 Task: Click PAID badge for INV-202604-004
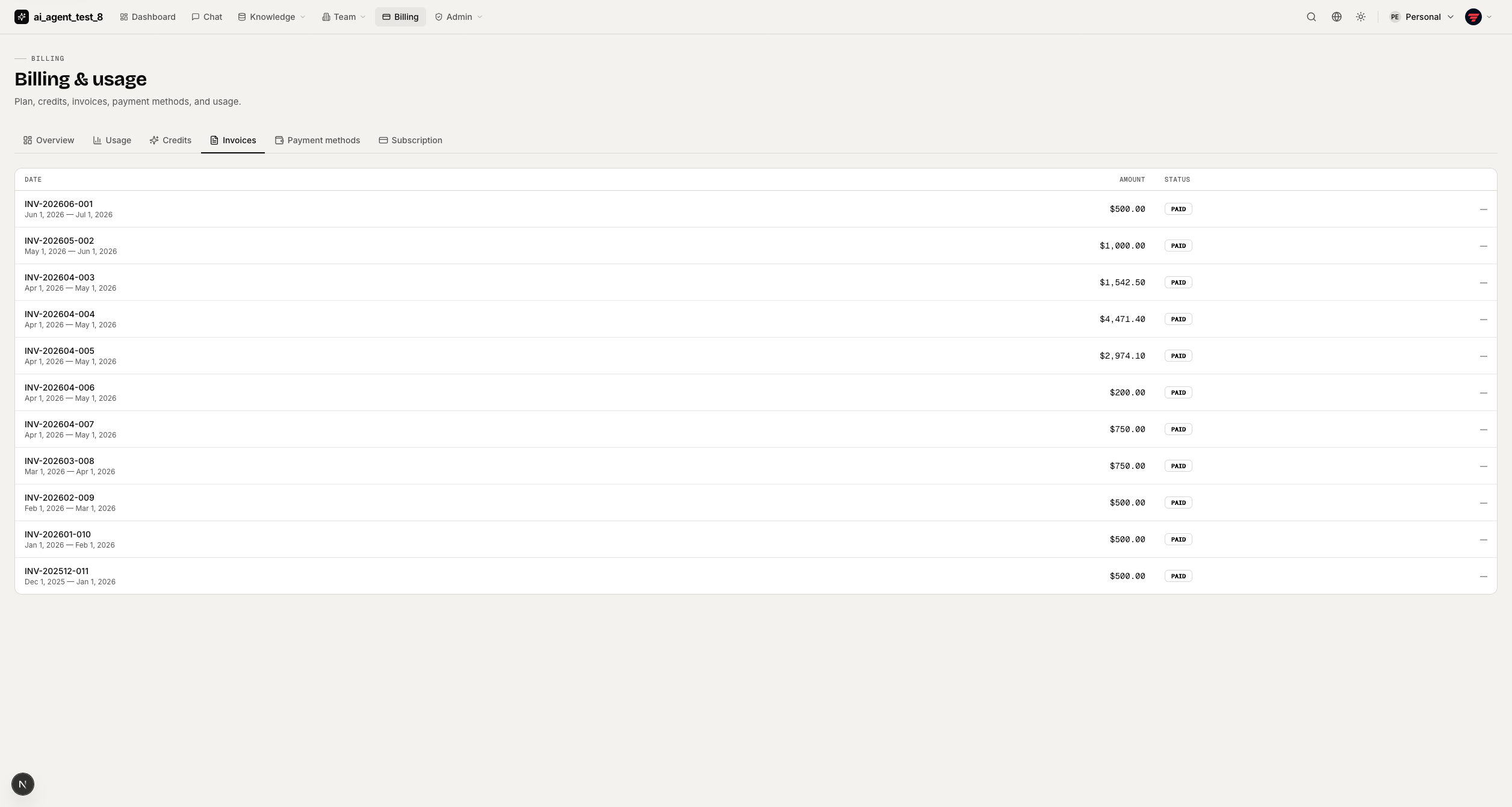pyautogui.click(x=1178, y=319)
